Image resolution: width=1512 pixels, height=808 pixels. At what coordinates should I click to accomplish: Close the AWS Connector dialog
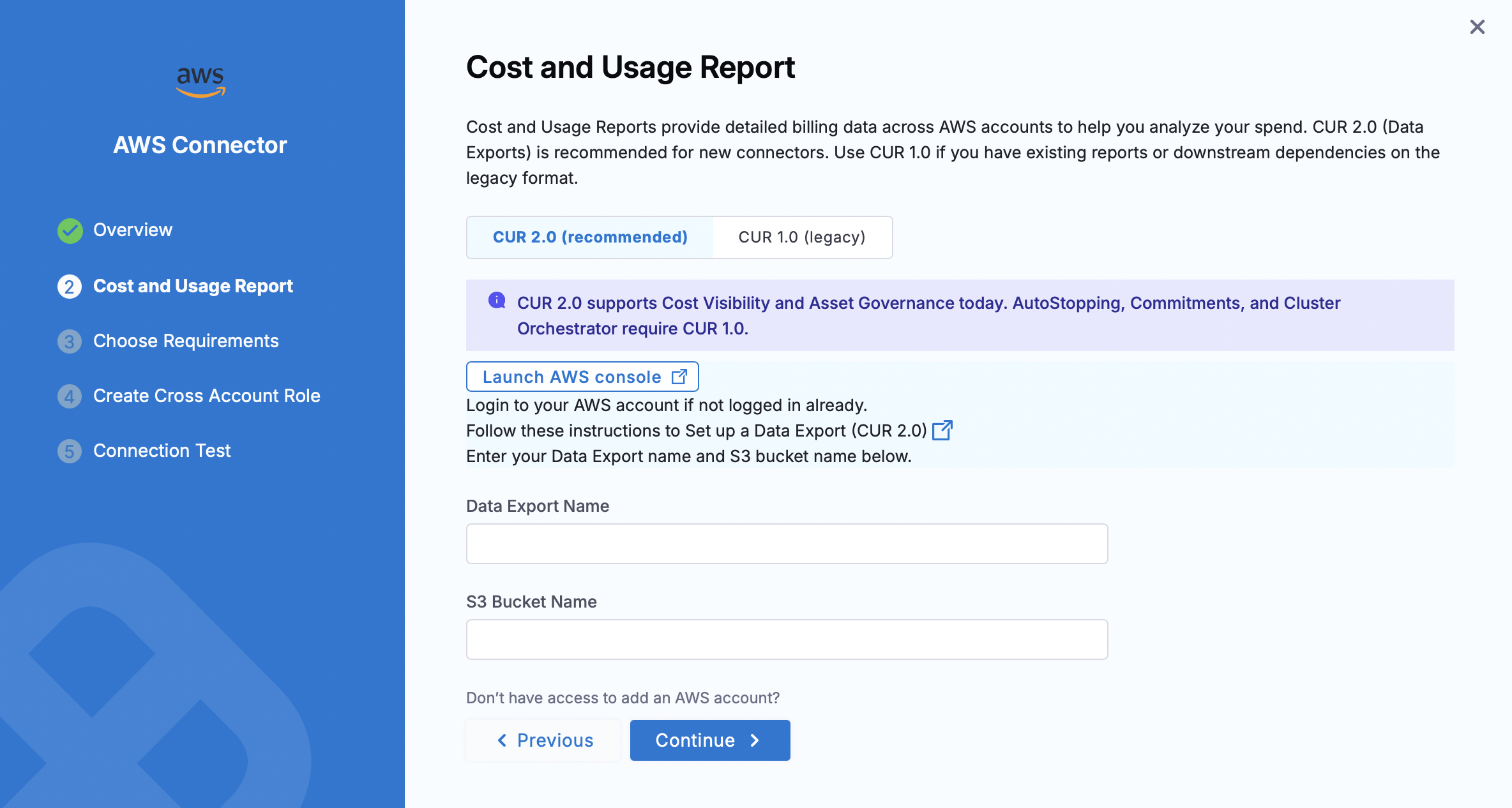tap(1477, 27)
